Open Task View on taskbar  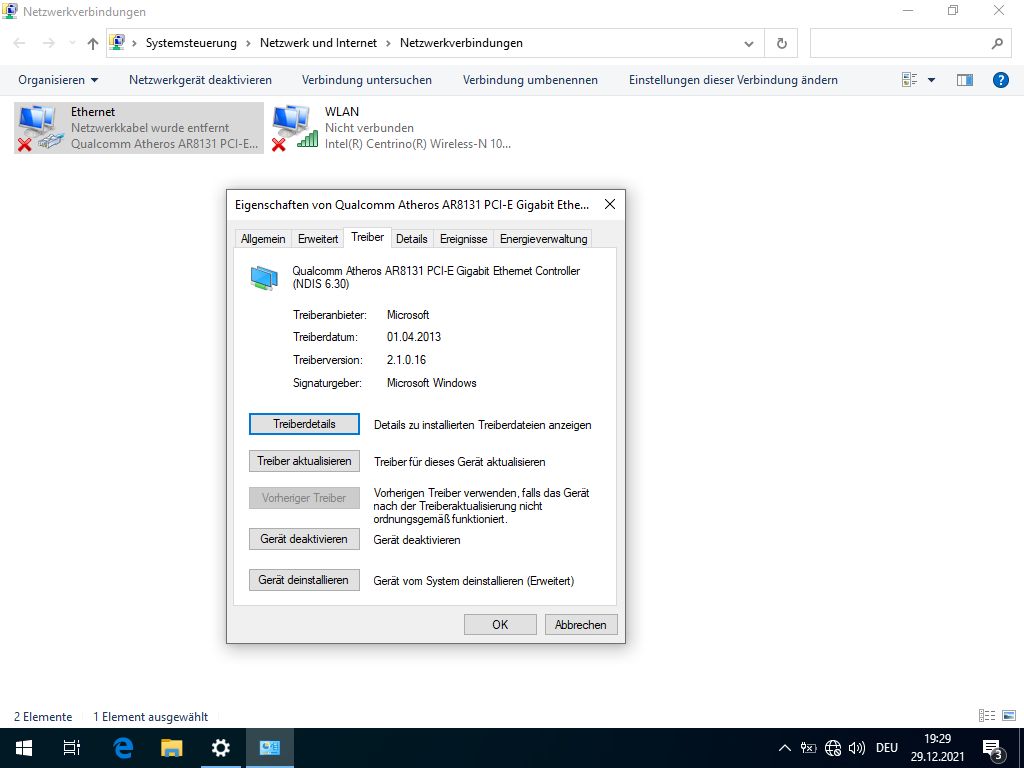coord(72,748)
